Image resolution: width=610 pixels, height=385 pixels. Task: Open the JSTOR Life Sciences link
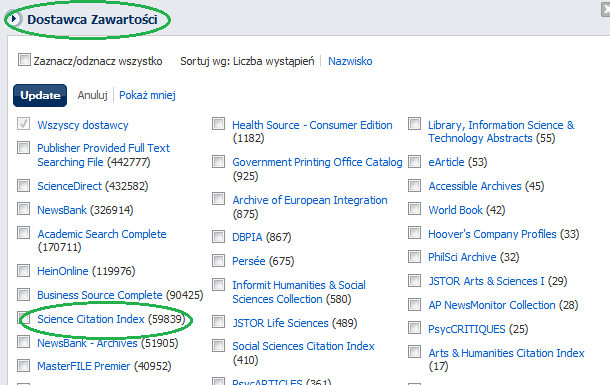click(280, 323)
